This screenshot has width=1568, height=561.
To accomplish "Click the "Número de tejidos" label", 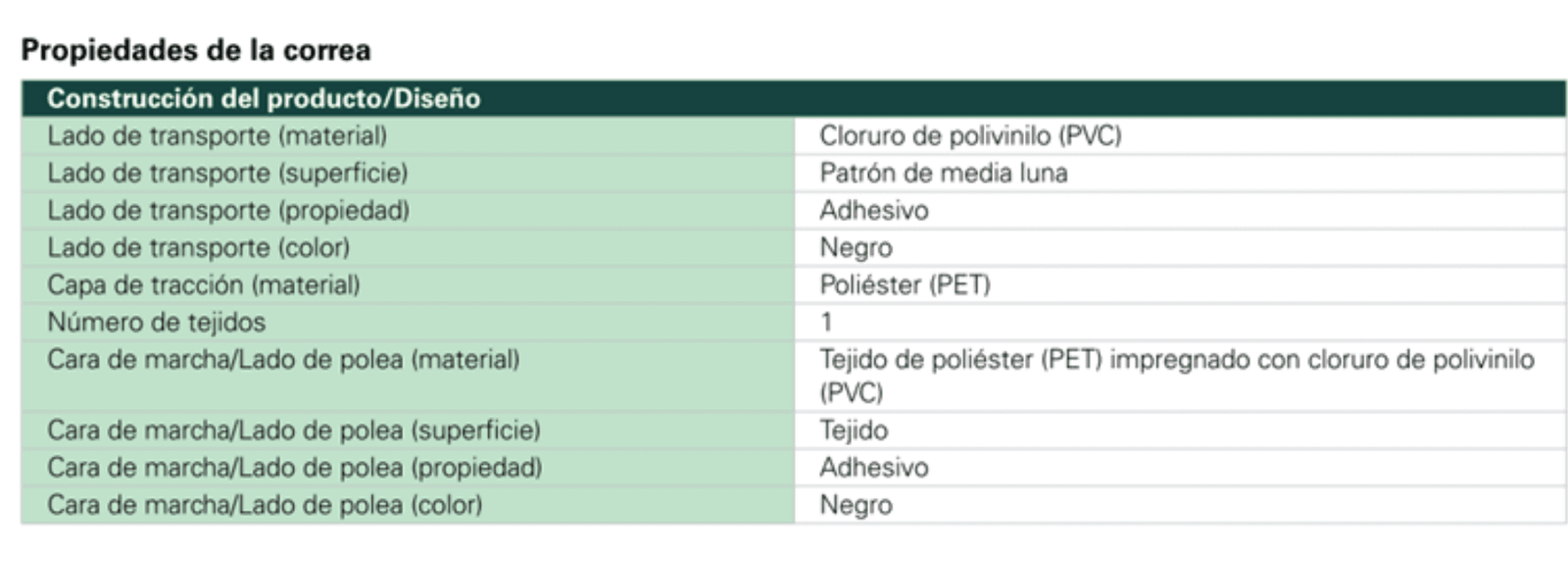I will 156,322.
